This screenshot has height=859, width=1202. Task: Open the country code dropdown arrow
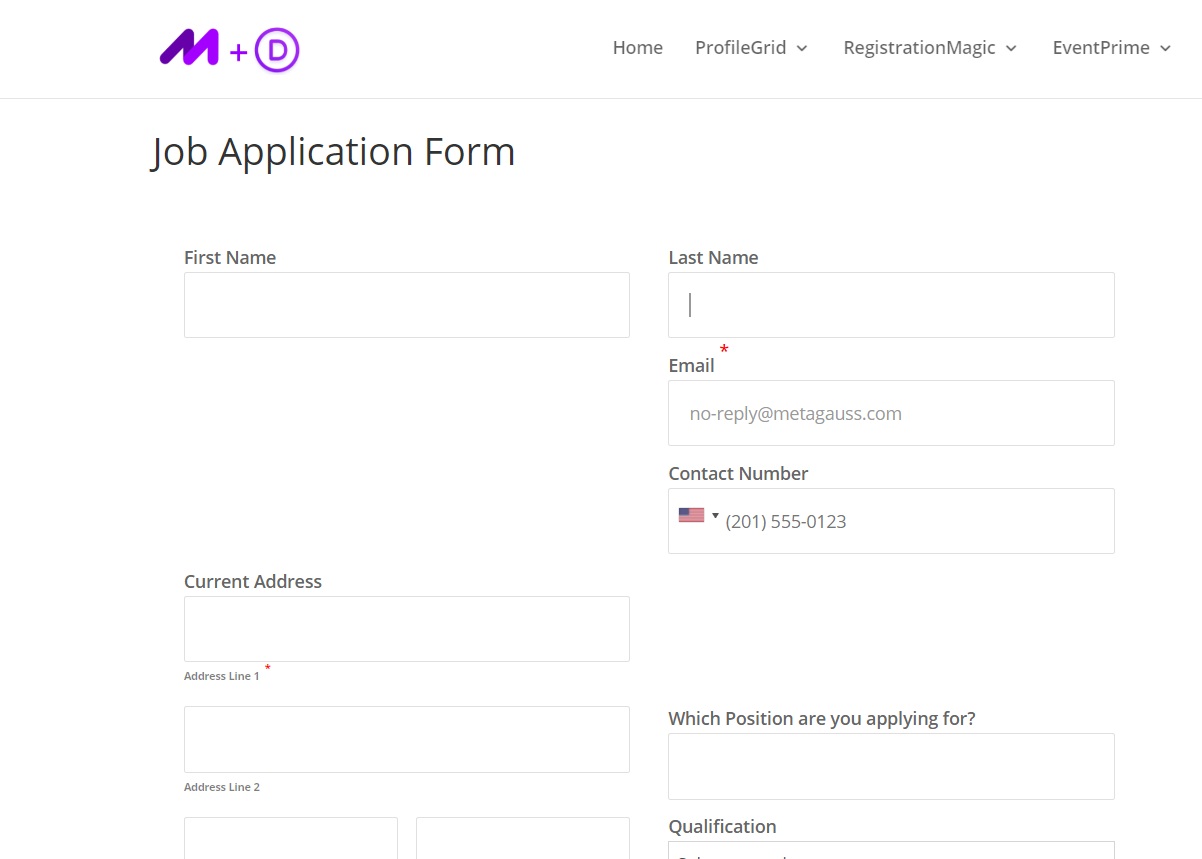(x=716, y=515)
